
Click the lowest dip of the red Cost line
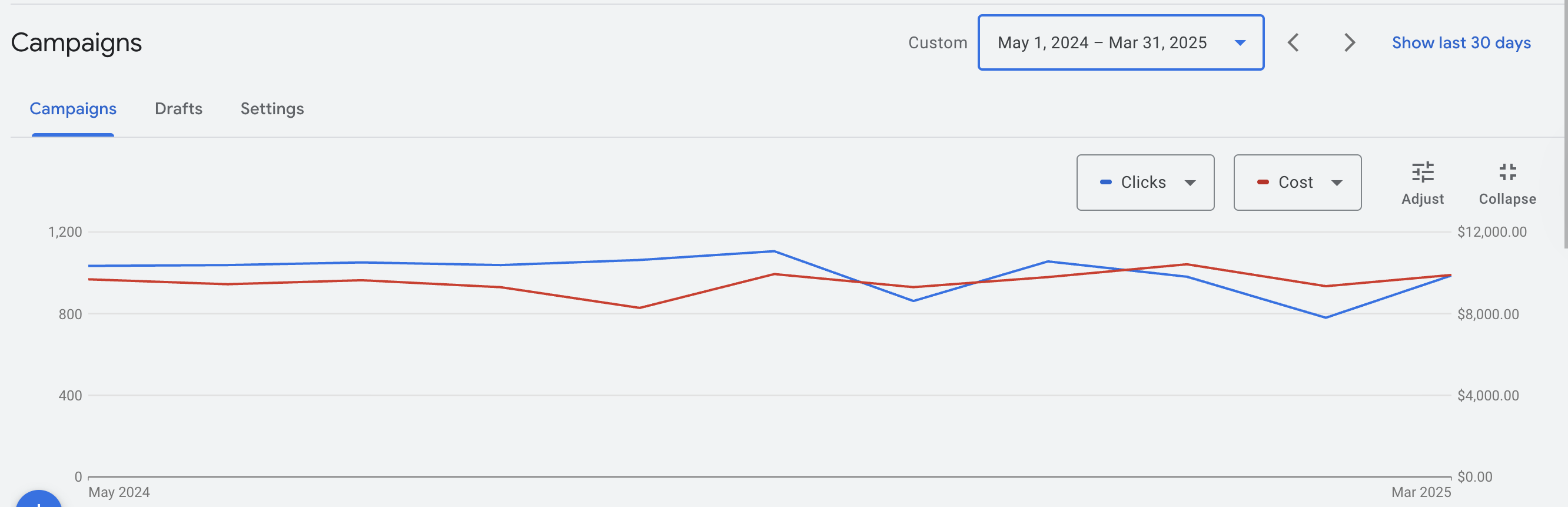tap(639, 307)
